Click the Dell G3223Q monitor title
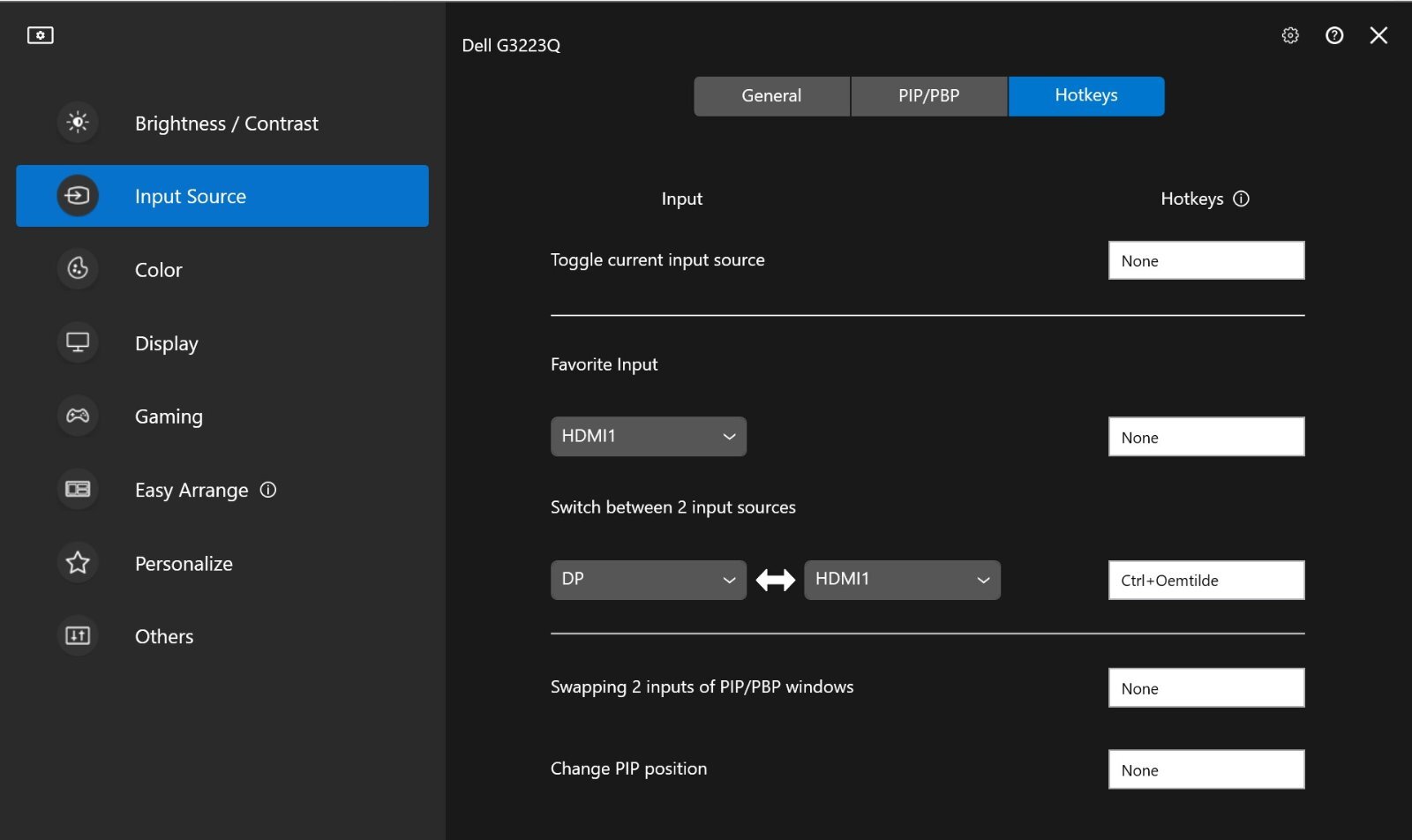This screenshot has height=840, width=1412. point(511,45)
